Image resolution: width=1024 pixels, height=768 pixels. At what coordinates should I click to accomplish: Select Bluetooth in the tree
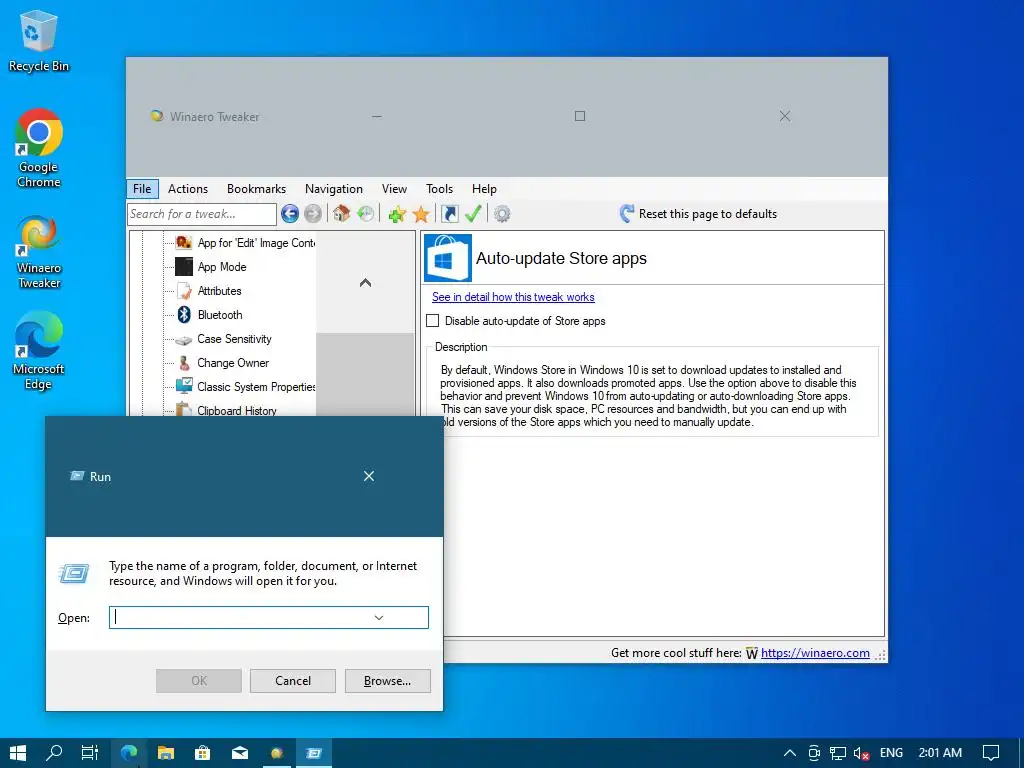click(x=209, y=315)
